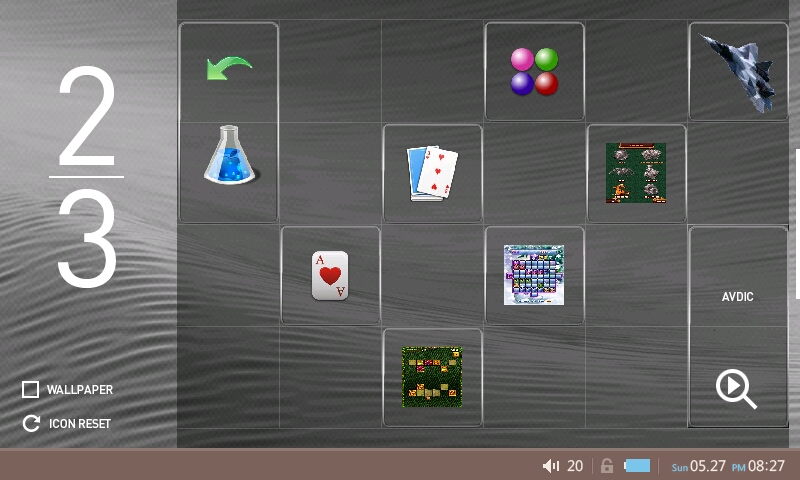The width and height of the screenshot is (800, 480).
Task: Open the AVDIC search magnifier icon
Action: click(736, 389)
